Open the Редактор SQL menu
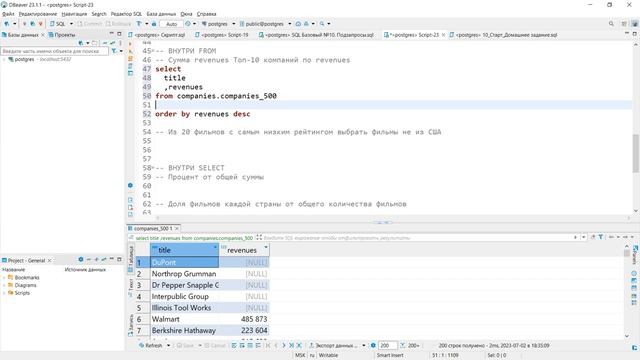 [x=127, y=14]
